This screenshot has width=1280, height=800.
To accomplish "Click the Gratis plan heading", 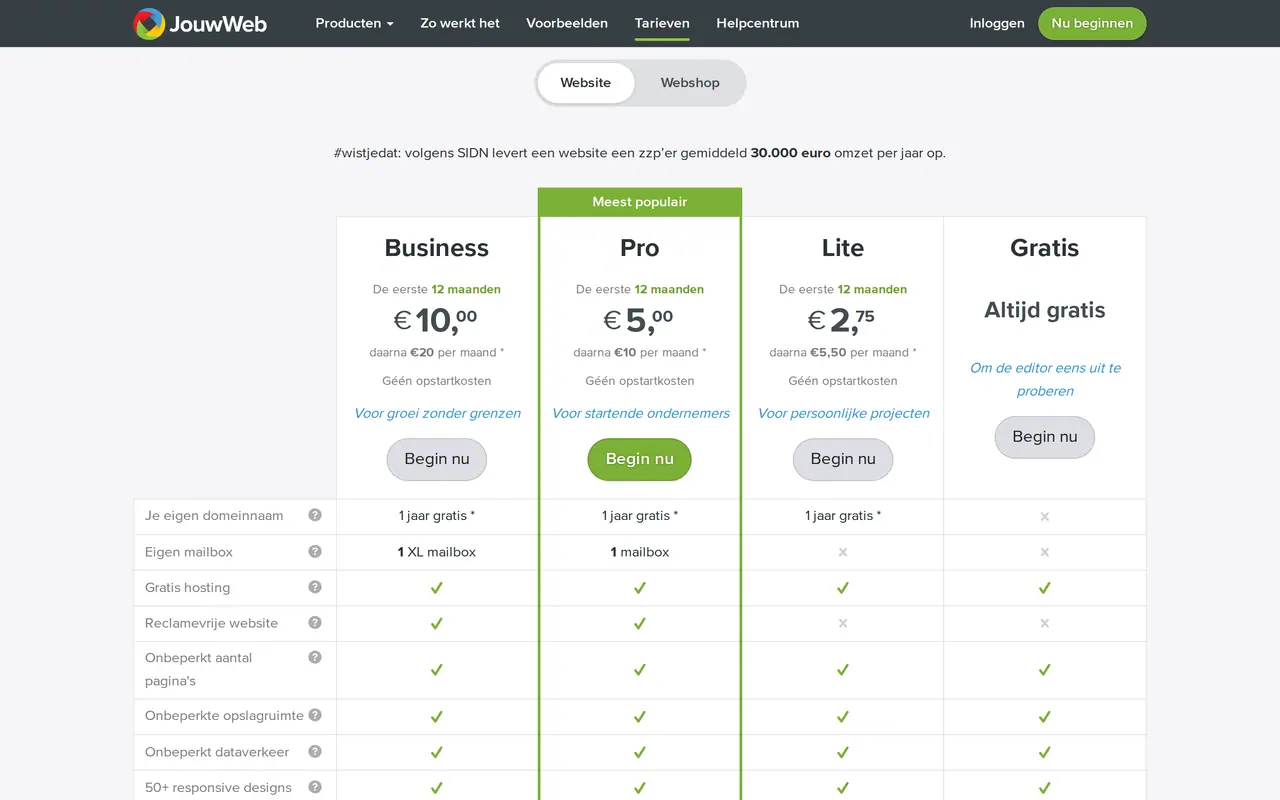I will click(x=1045, y=248).
